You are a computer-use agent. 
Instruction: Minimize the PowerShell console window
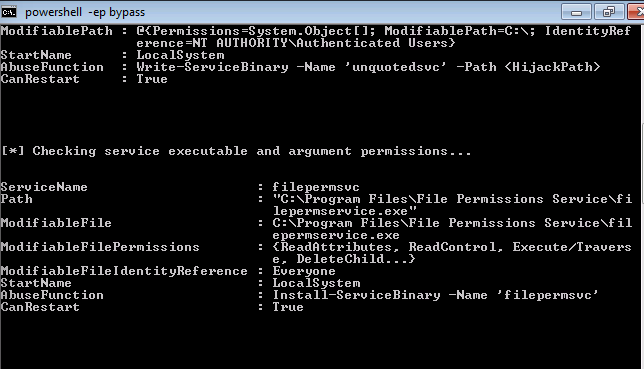pos(576,12)
